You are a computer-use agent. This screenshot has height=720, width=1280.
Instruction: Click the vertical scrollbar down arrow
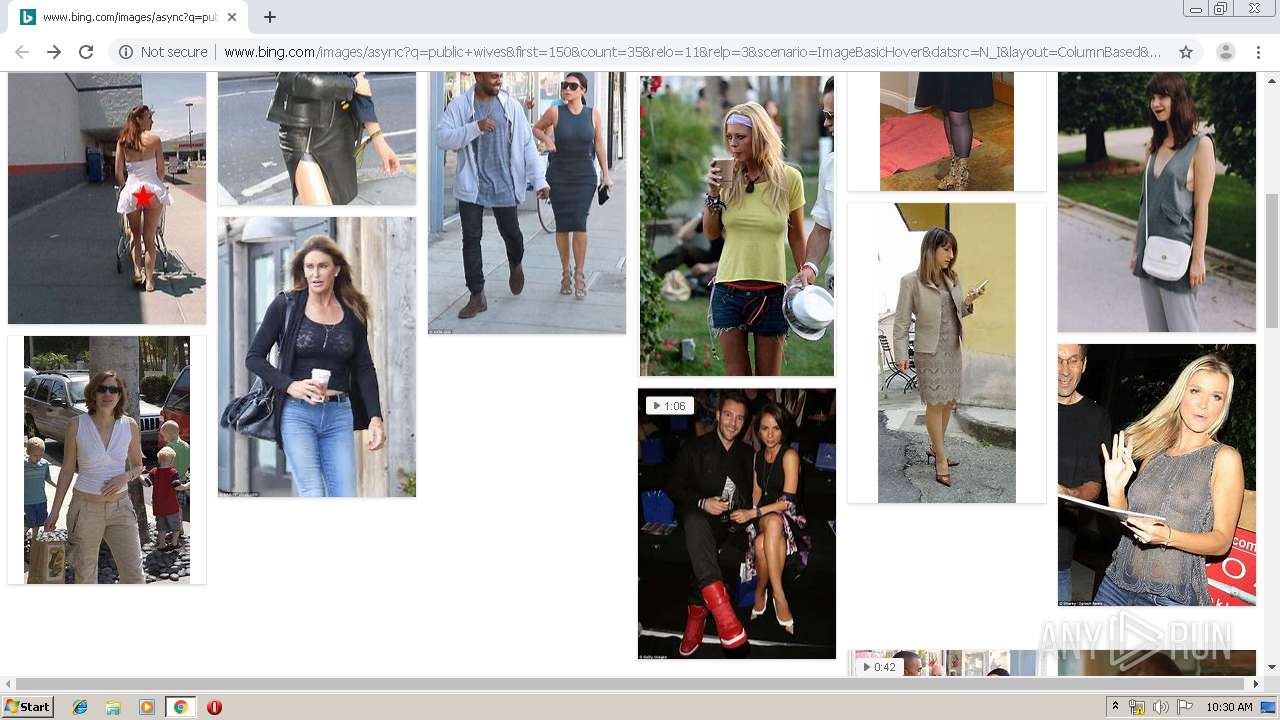[x=1271, y=667]
